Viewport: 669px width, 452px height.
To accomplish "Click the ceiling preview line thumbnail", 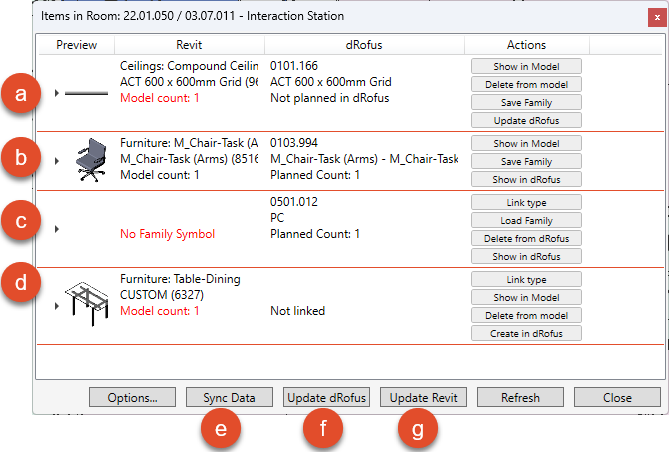I will click(88, 93).
